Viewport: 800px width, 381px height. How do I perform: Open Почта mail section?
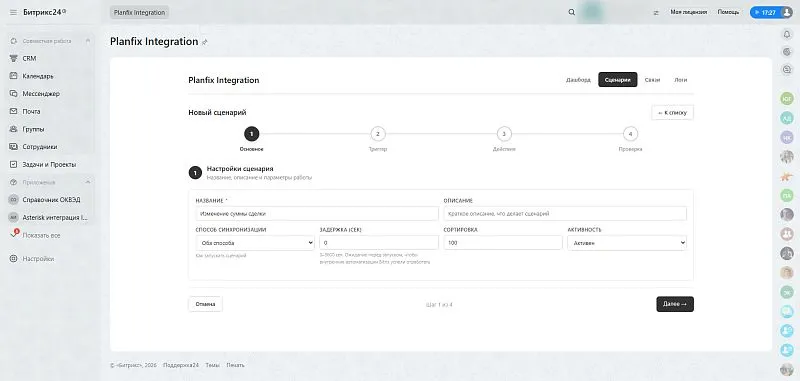pyautogui.click(x=31, y=111)
